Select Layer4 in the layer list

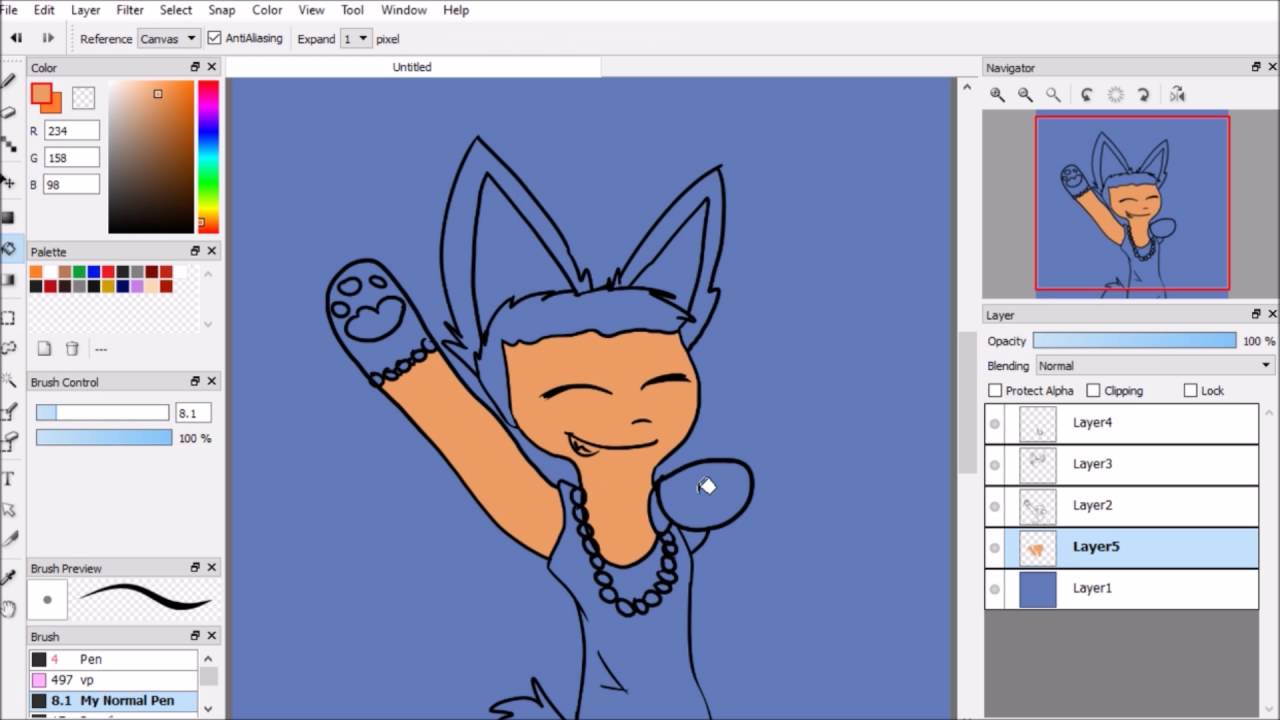pyautogui.click(x=1122, y=423)
